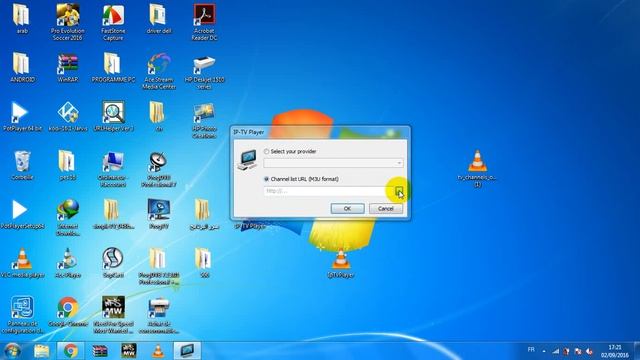This screenshot has width=640, height=360.
Task: Launch VLC media player desktop shortcut
Action: [x=22, y=263]
